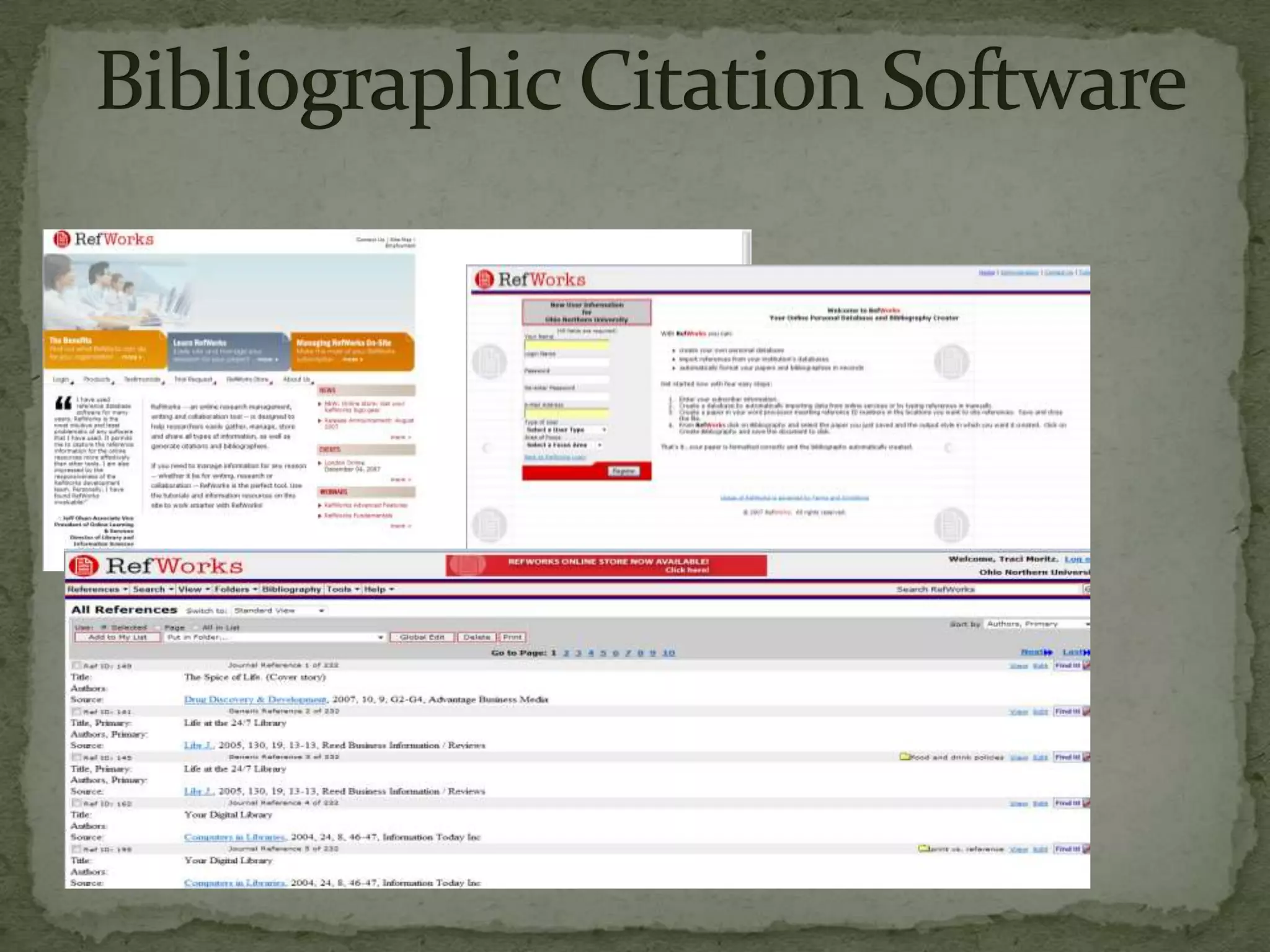Open the Bibliography menu

291,589
